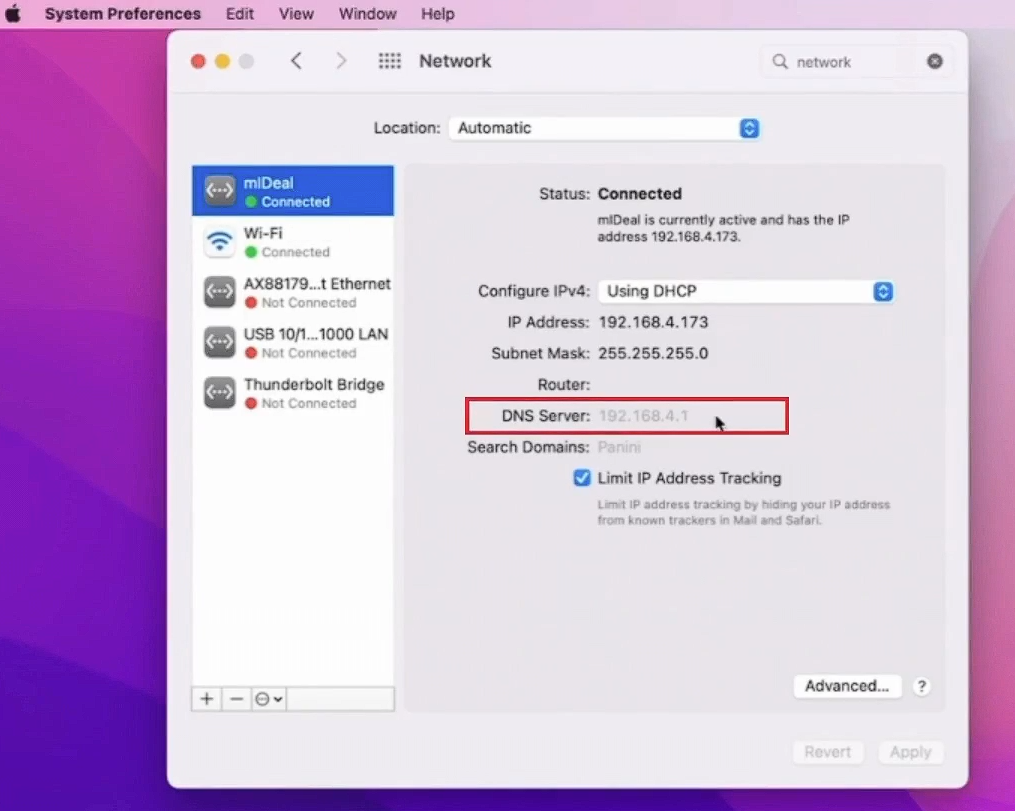Open the service action menu with chevron
1015x811 pixels.
(268, 699)
